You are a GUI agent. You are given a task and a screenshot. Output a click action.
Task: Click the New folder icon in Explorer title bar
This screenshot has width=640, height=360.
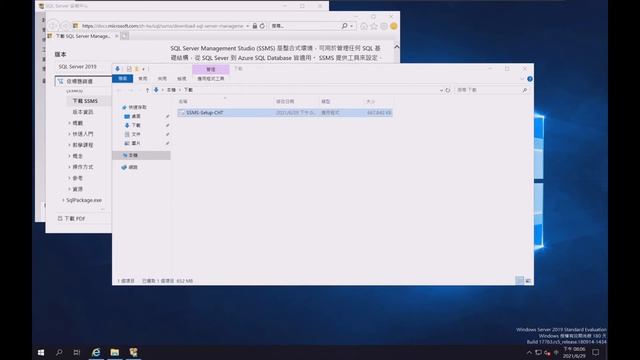coord(137,69)
